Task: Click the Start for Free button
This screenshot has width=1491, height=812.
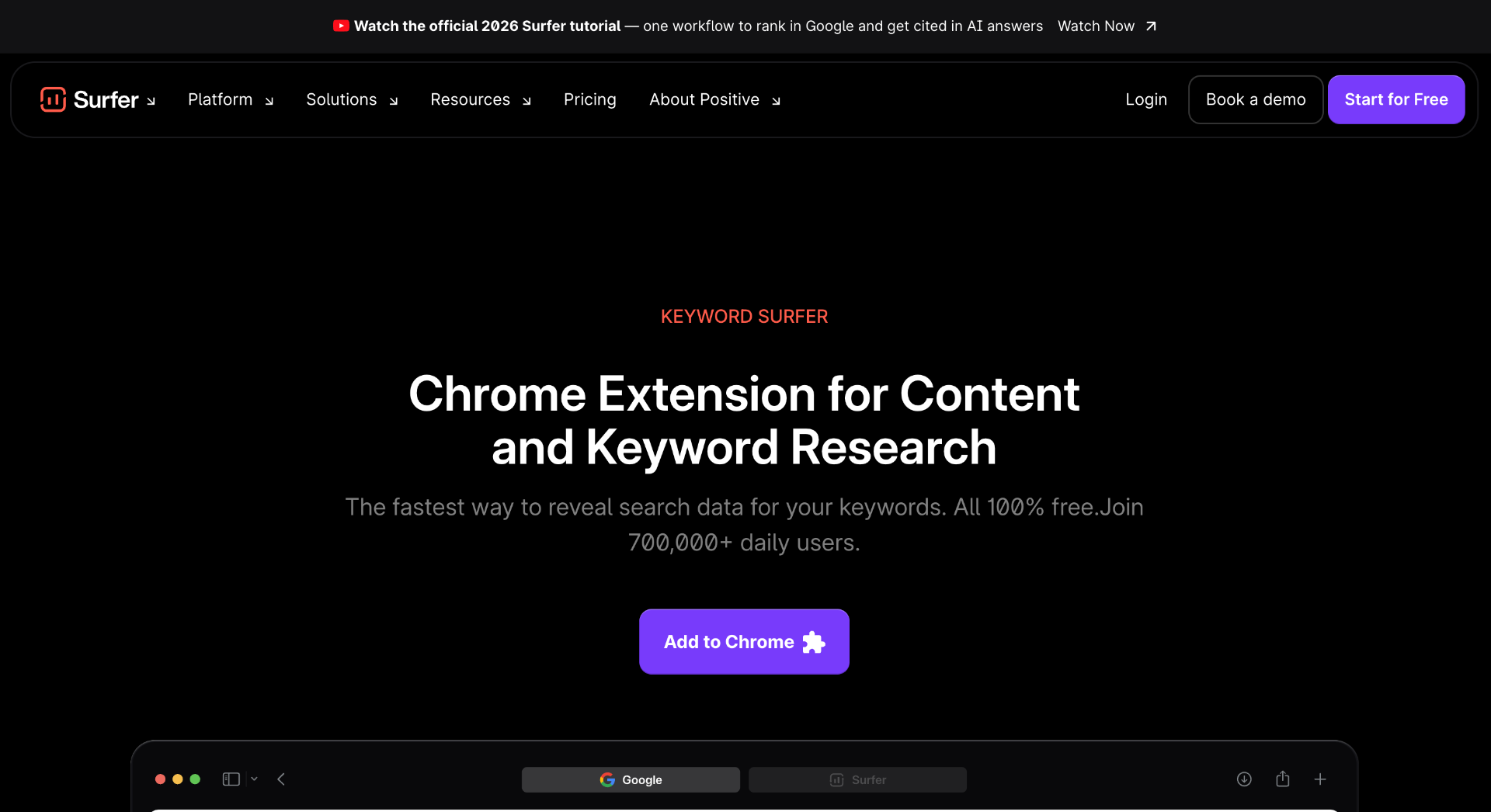Action: coord(1396,99)
